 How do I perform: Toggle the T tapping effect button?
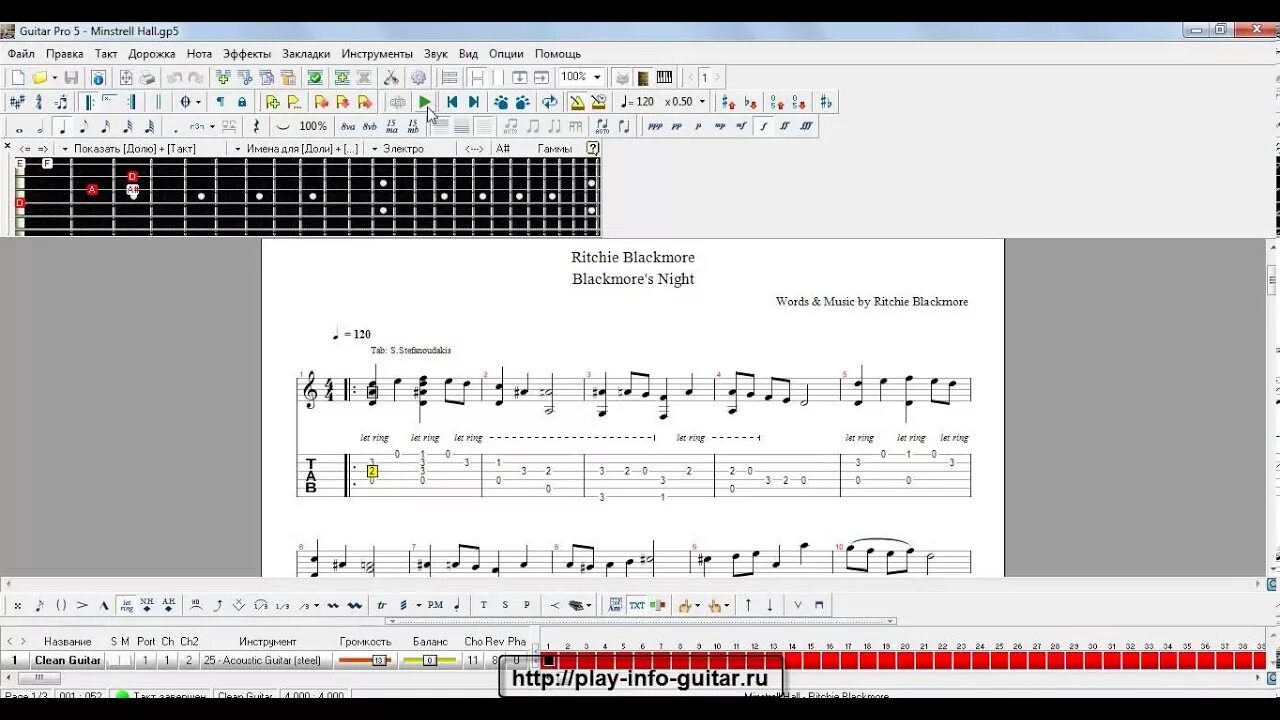484,605
